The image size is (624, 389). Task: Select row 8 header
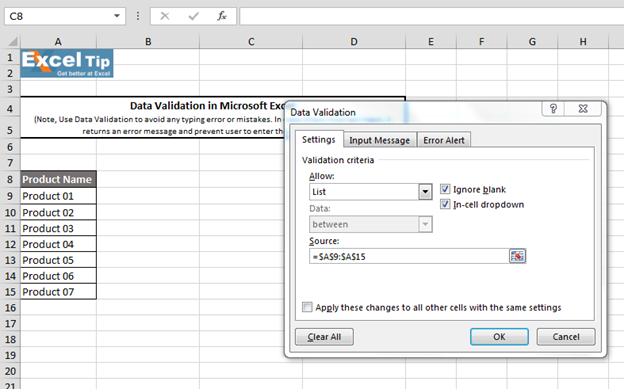point(10,179)
